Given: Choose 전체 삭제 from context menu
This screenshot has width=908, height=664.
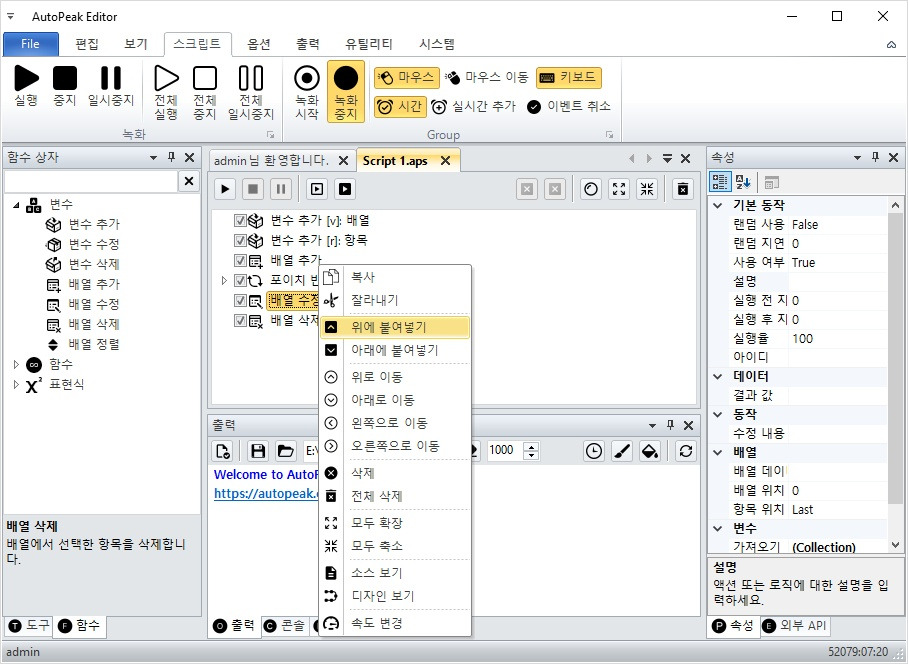Looking at the screenshot, I should [395, 496].
